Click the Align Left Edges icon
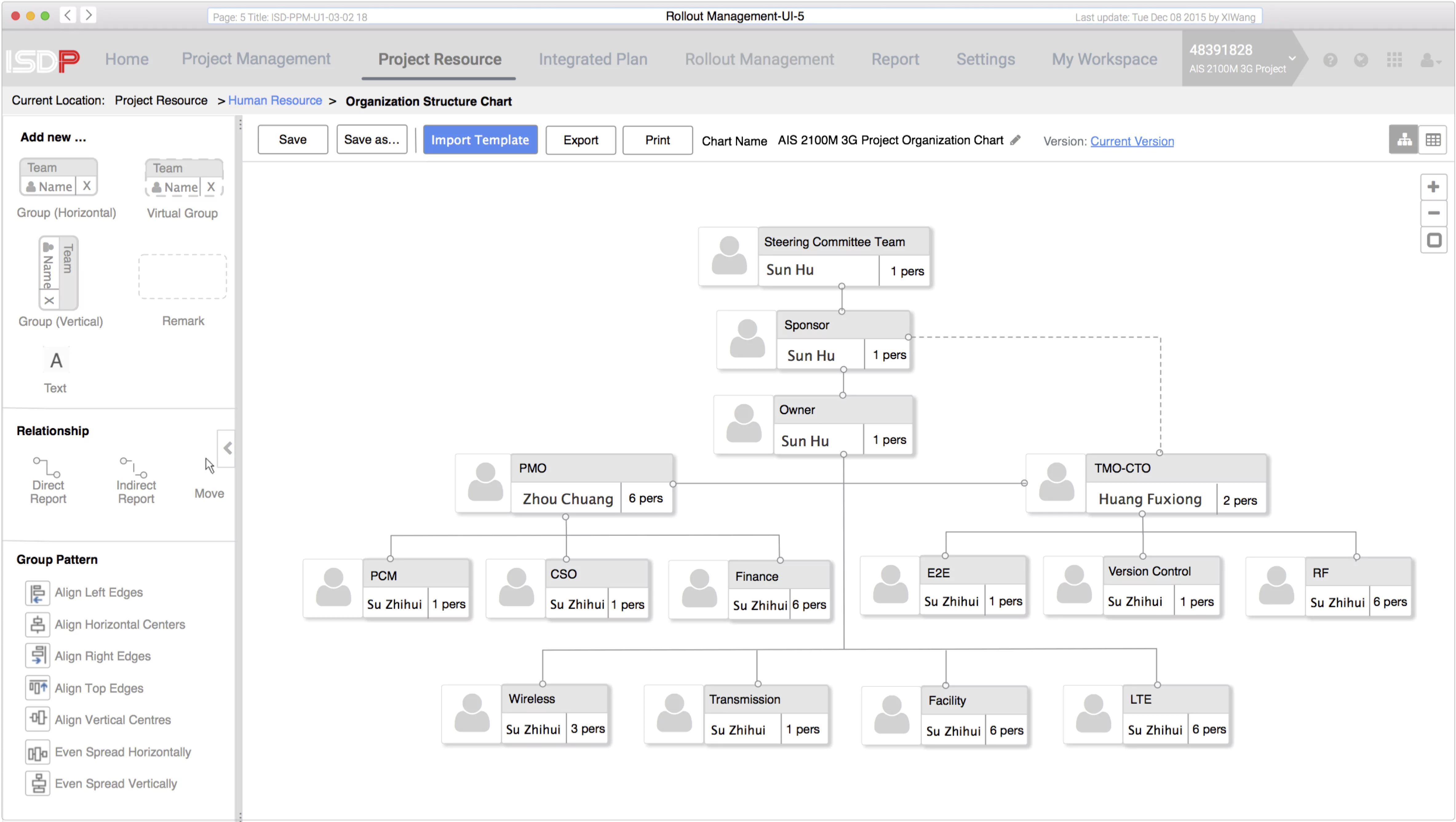This screenshot has height=822, width=1456. [x=37, y=593]
